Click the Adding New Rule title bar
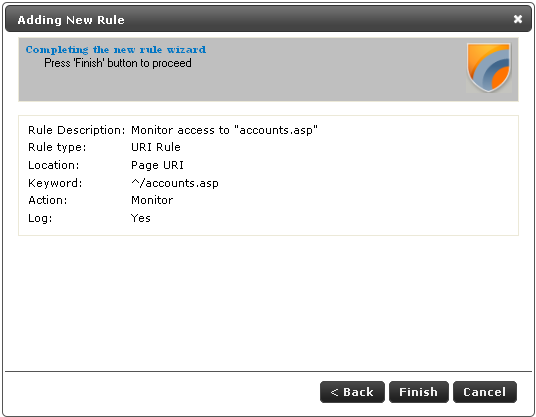536x417 pixels. [268, 19]
